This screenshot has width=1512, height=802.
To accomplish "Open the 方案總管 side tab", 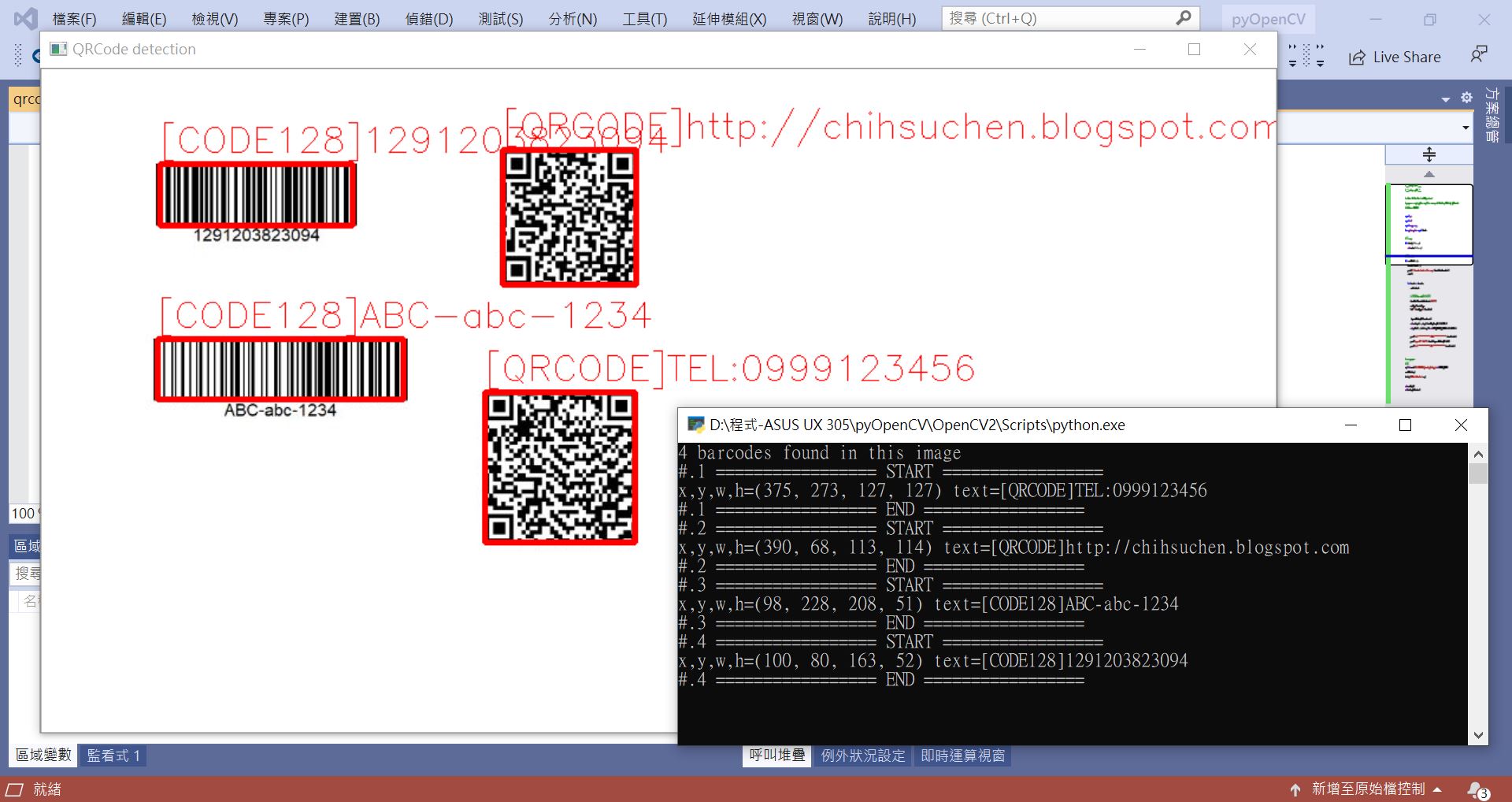I will click(1492, 114).
